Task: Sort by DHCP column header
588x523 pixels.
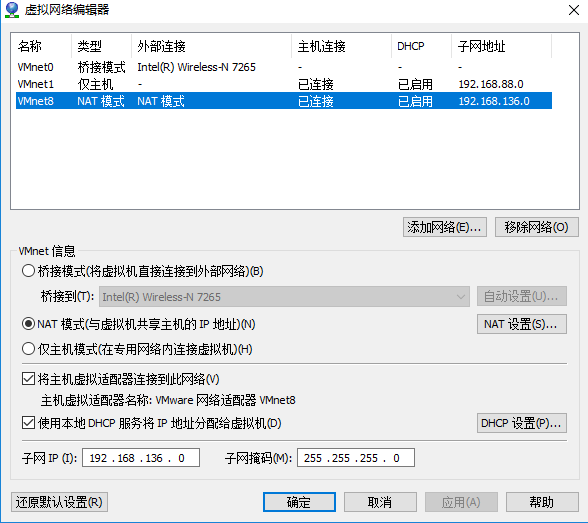Action: pyautogui.click(x=421, y=46)
